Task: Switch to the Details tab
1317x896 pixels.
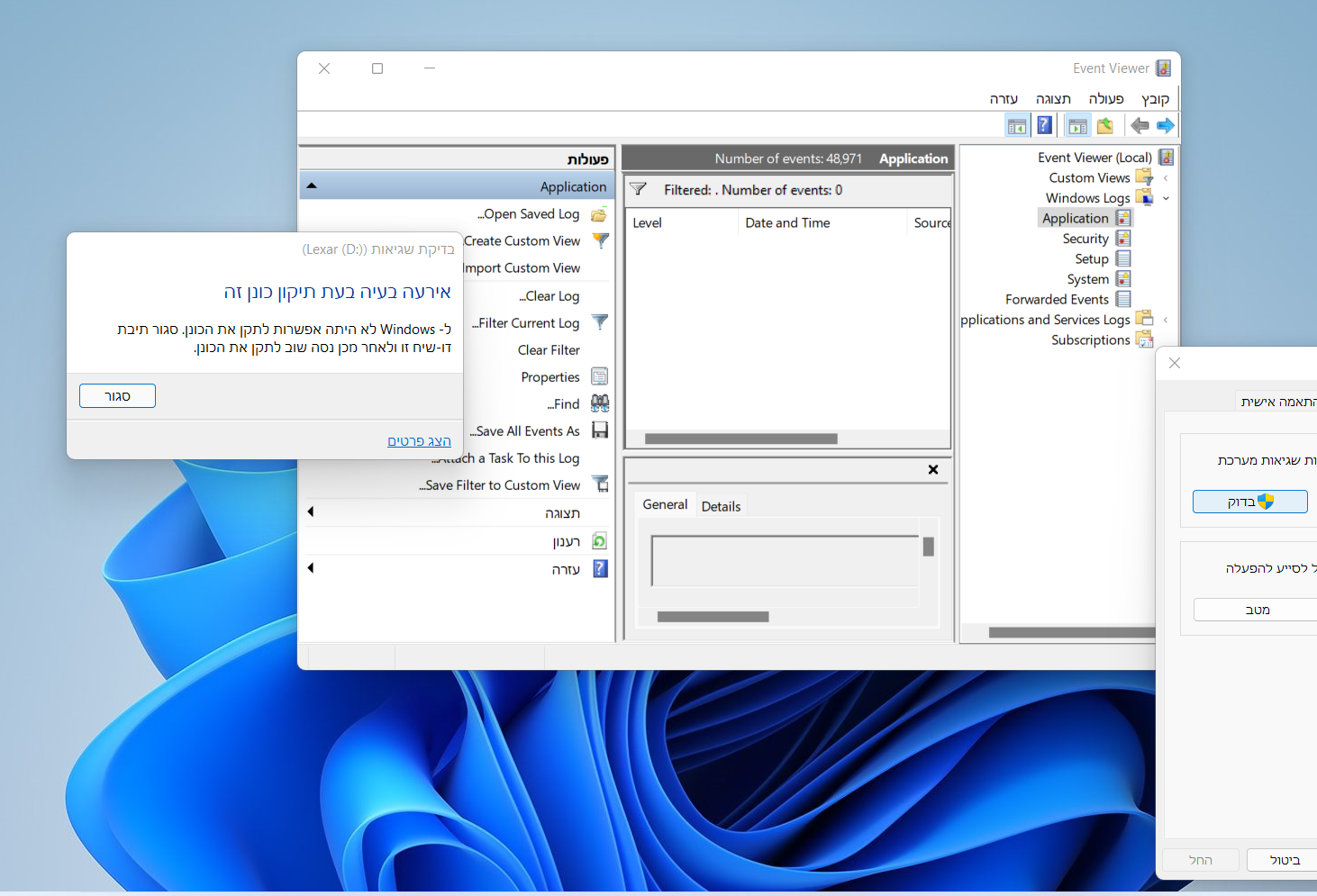Action: [x=721, y=506]
